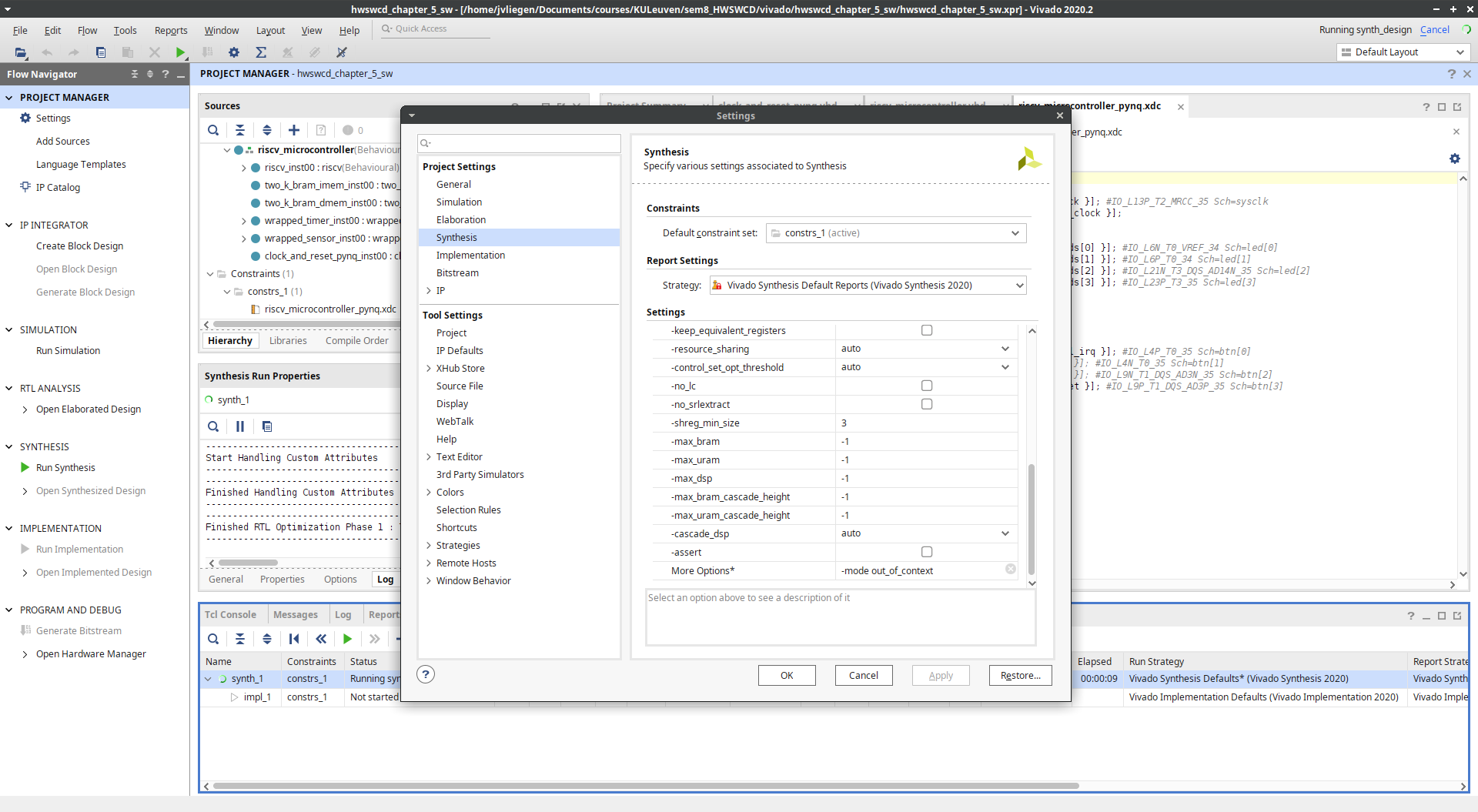Viewport: 1478px width, 812px height.
Task: Select riscv_microcontroller_pynq.xdc in Sources tree
Action: coord(329,309)
